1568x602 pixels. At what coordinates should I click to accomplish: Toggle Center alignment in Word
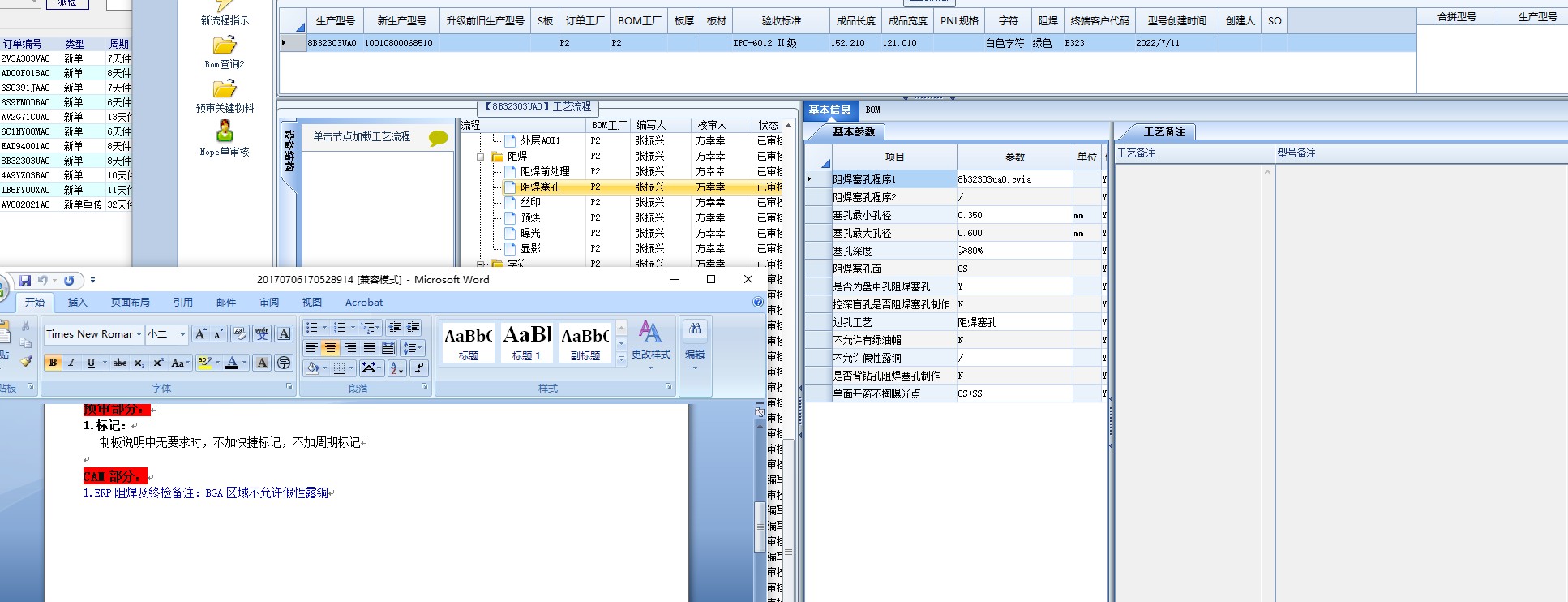(x=331, y=348)
